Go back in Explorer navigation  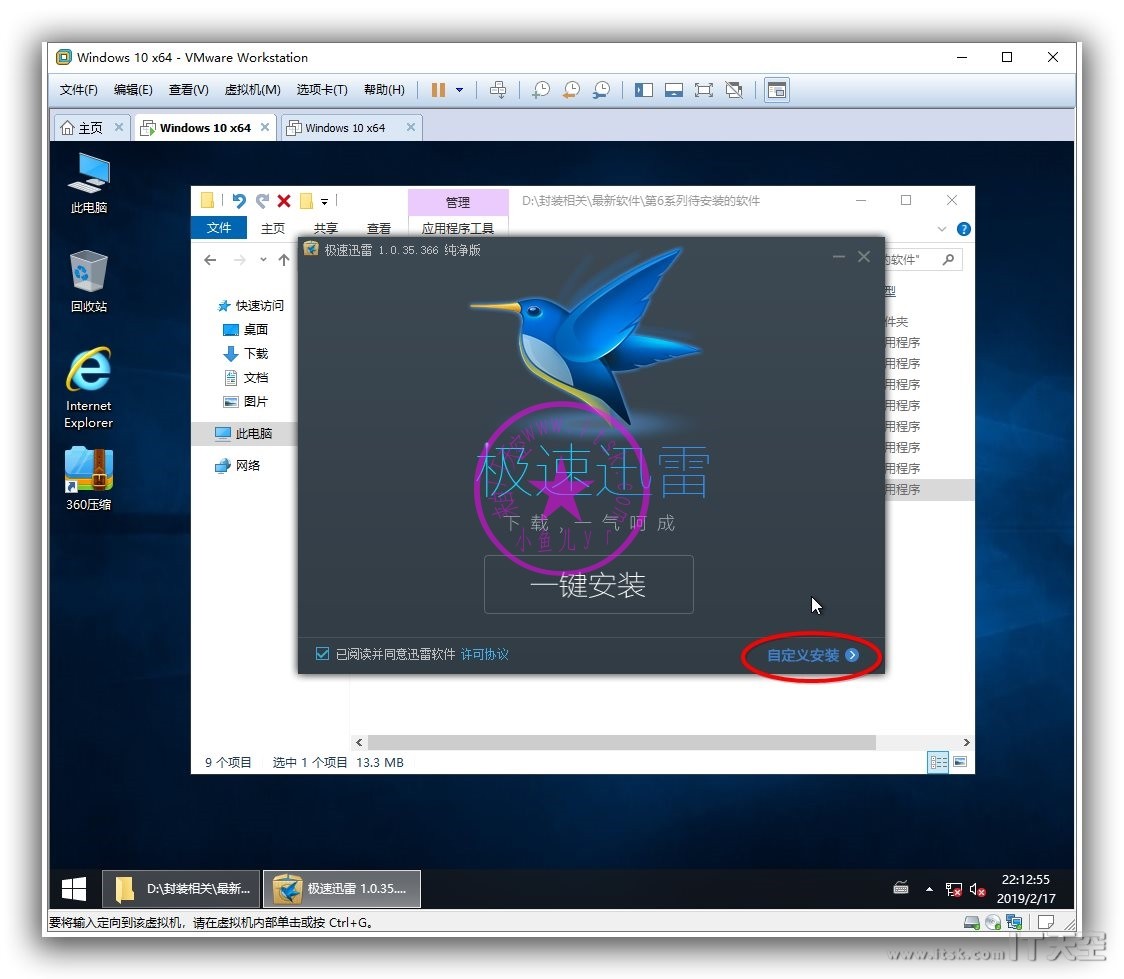point(210,260)
